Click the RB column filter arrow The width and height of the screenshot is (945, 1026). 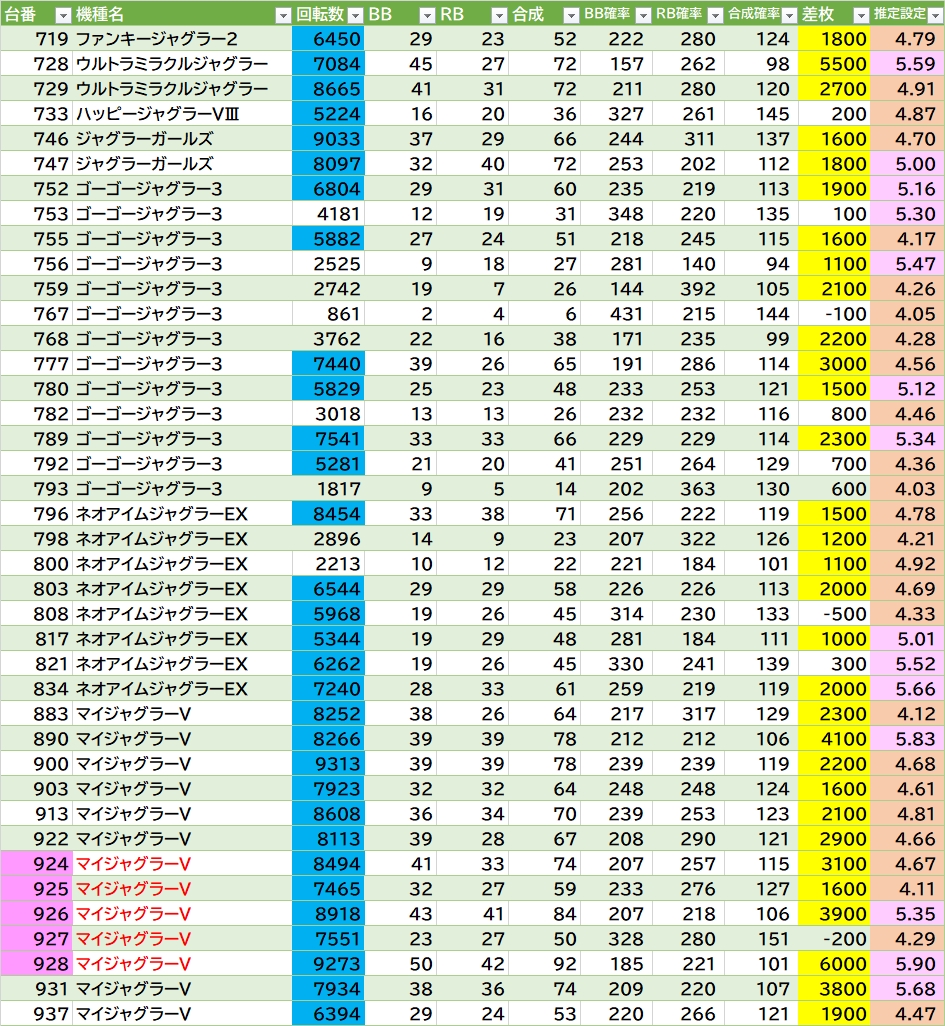tap(499, 15)
